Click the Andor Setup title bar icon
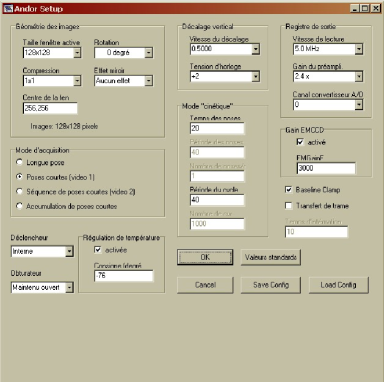This screenshot has width=384, height=382. click(8, 8)
